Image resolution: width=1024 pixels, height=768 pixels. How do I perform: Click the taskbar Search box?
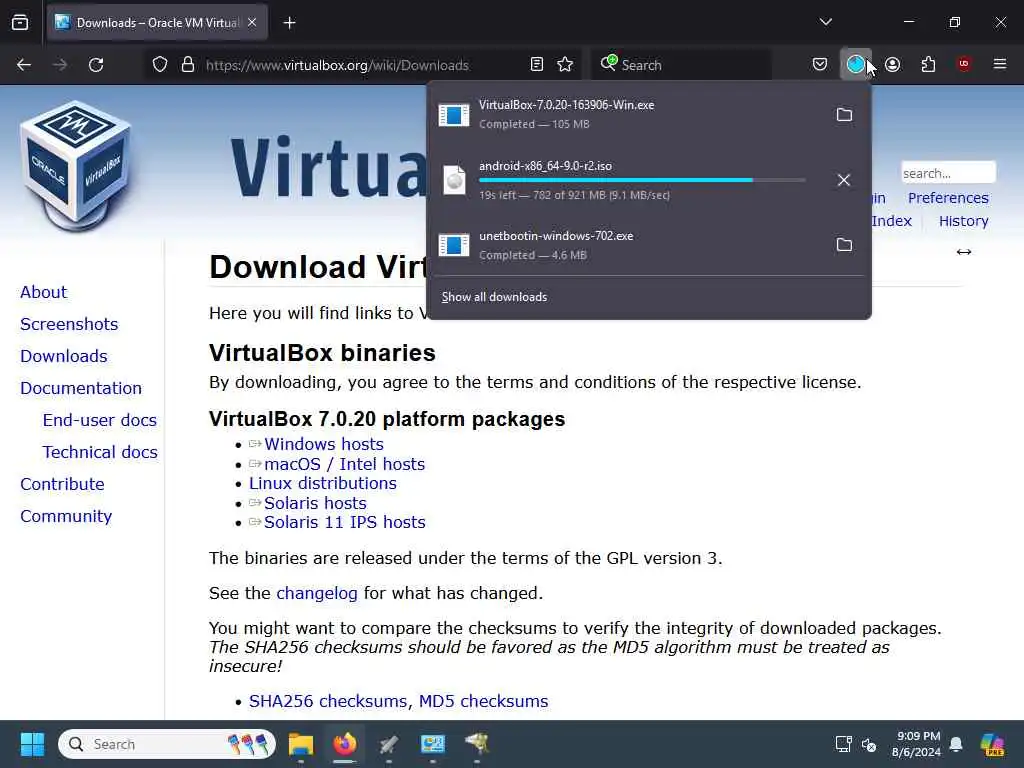coord(167,744)
